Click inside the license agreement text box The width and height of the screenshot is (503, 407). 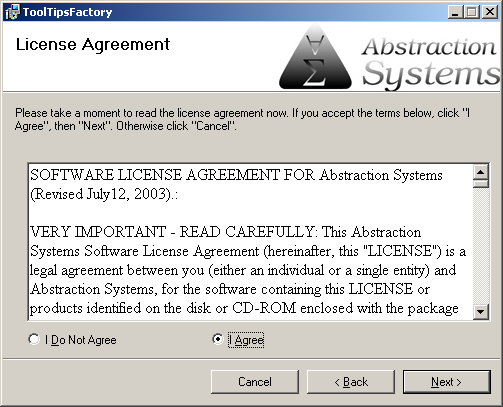(x=250, y=242)
